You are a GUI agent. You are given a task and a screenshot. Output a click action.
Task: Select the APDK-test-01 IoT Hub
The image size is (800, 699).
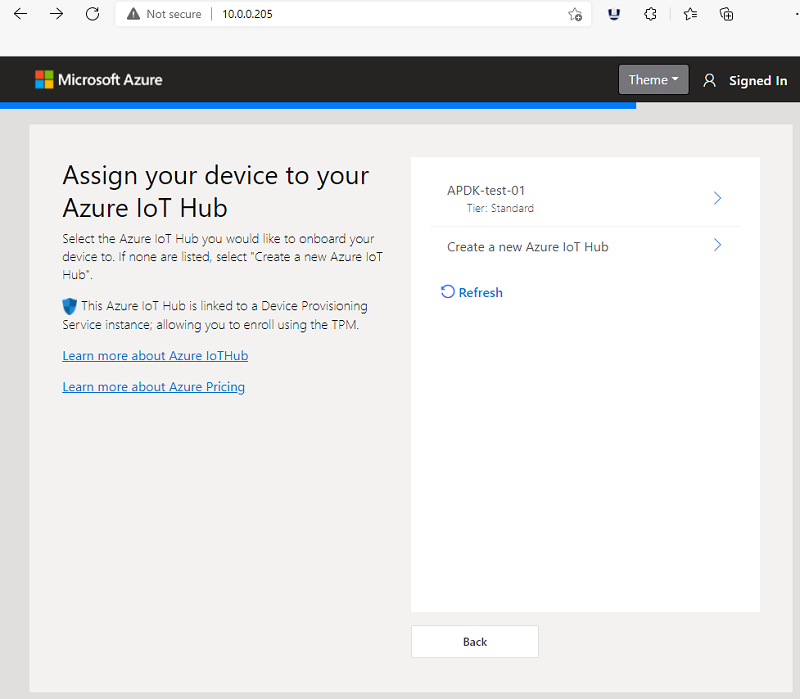585,198
